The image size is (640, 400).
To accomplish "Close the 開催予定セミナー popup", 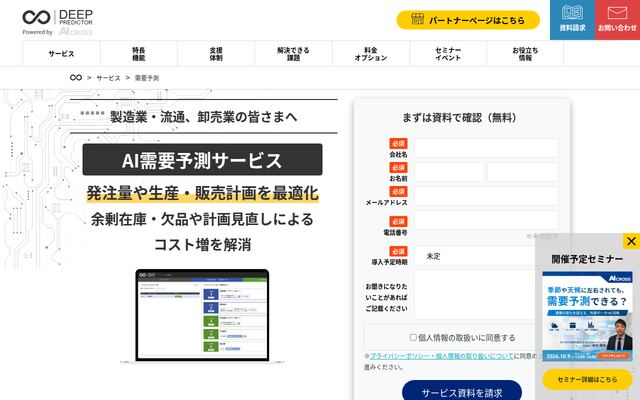I will [x=631, y=241].
